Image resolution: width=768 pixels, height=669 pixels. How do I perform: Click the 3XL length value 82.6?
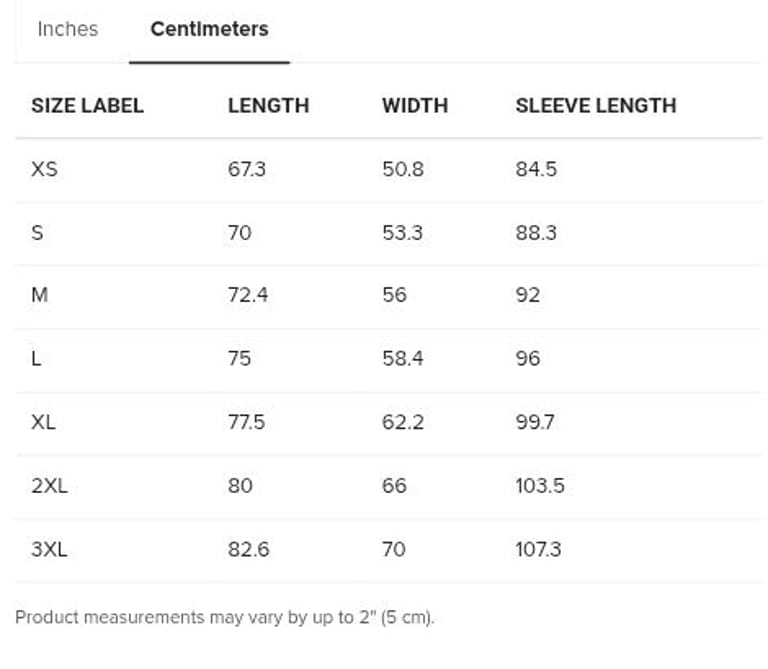tap(248, 549)
